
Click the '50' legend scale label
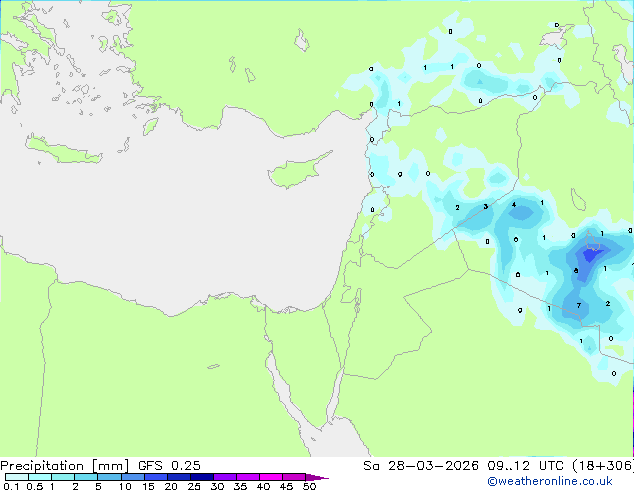pyautogui.click(x=309, y=486)
